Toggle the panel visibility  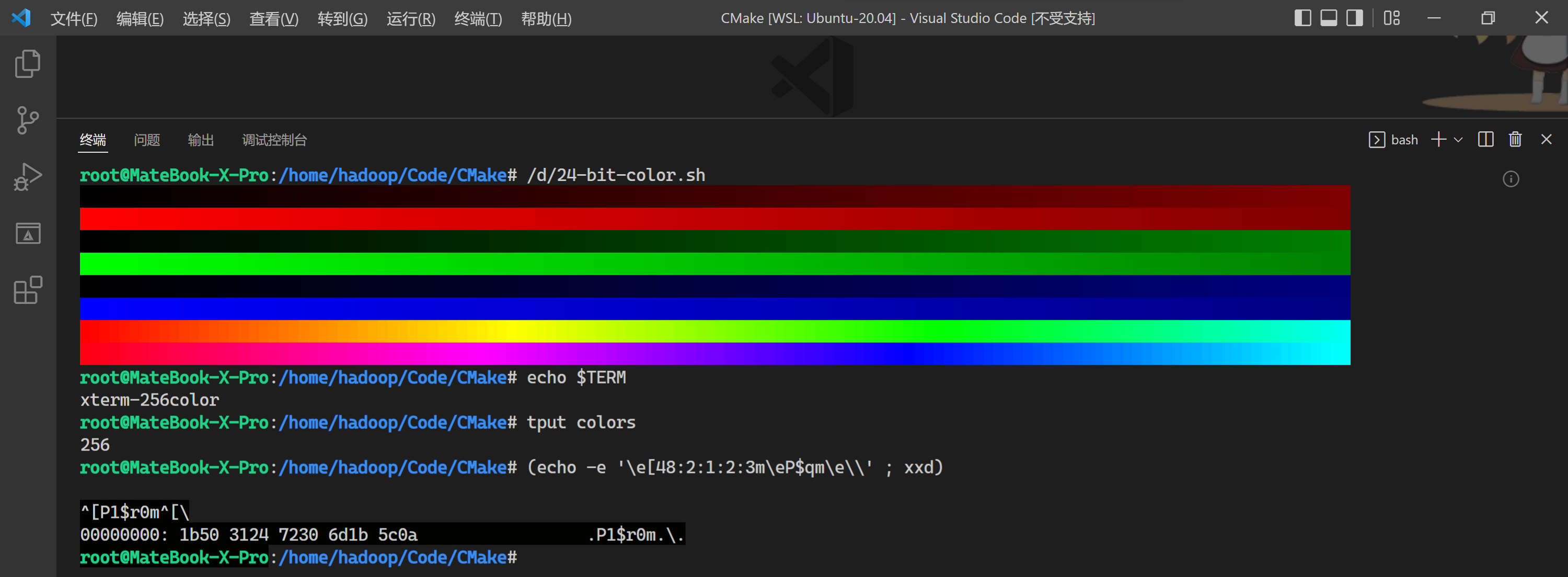point(1328,18)
